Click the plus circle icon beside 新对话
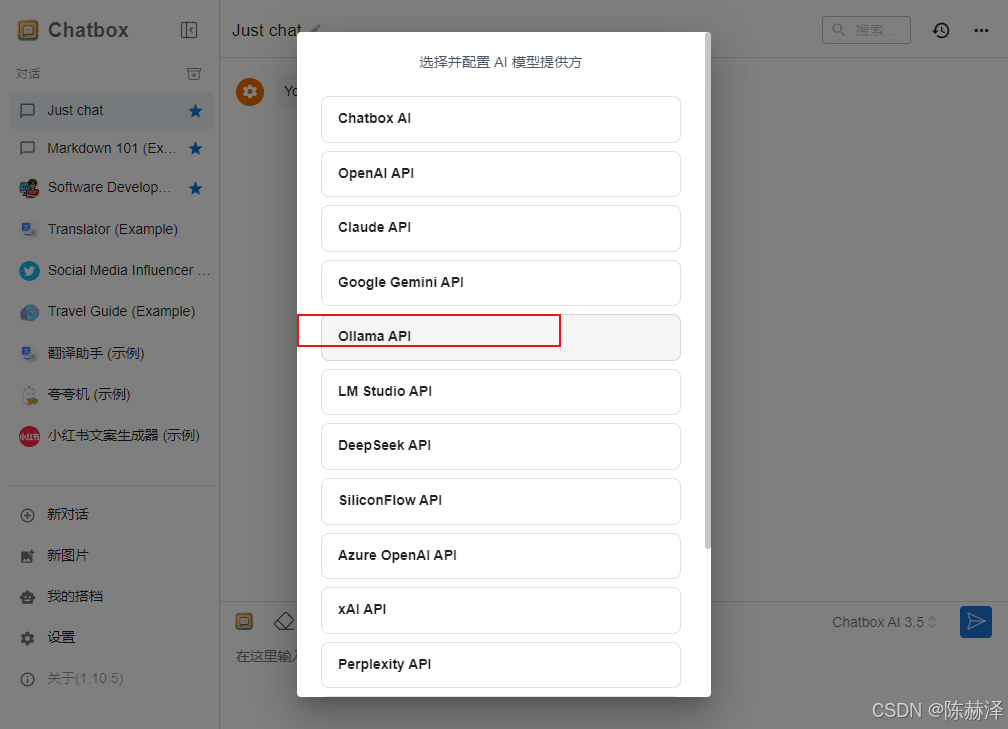 (x=28, y=516)
